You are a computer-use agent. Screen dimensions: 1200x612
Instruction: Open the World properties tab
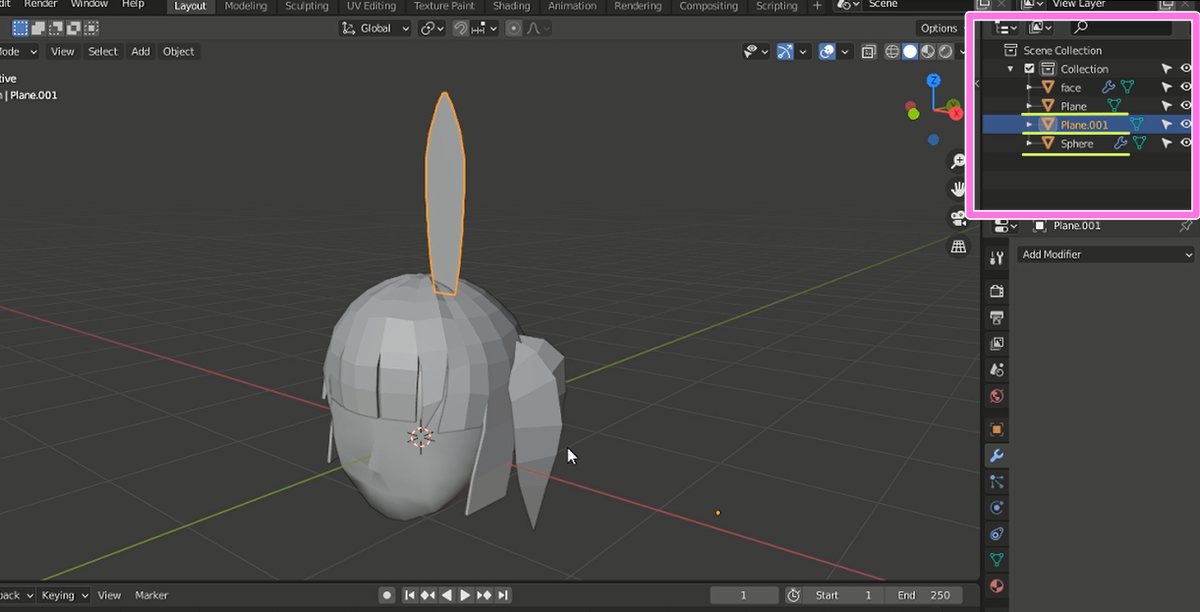click(996, 395)
